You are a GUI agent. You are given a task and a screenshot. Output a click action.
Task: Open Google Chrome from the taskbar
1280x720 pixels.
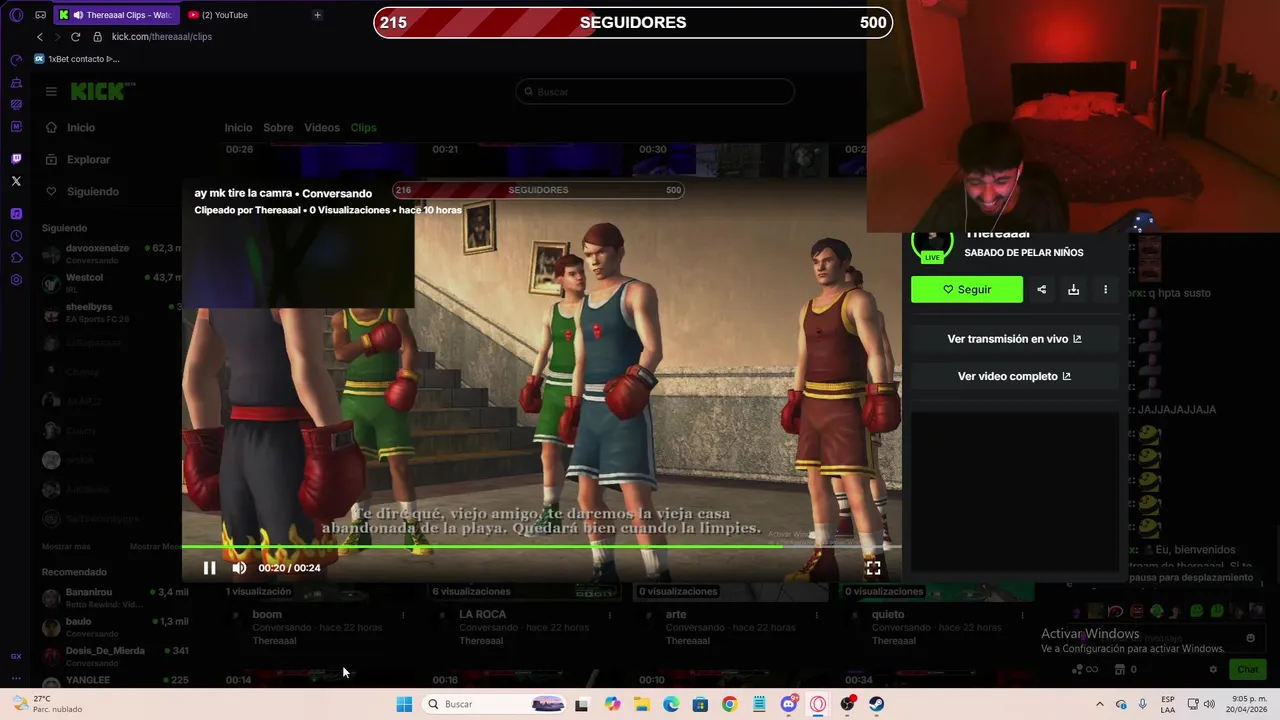729,704
